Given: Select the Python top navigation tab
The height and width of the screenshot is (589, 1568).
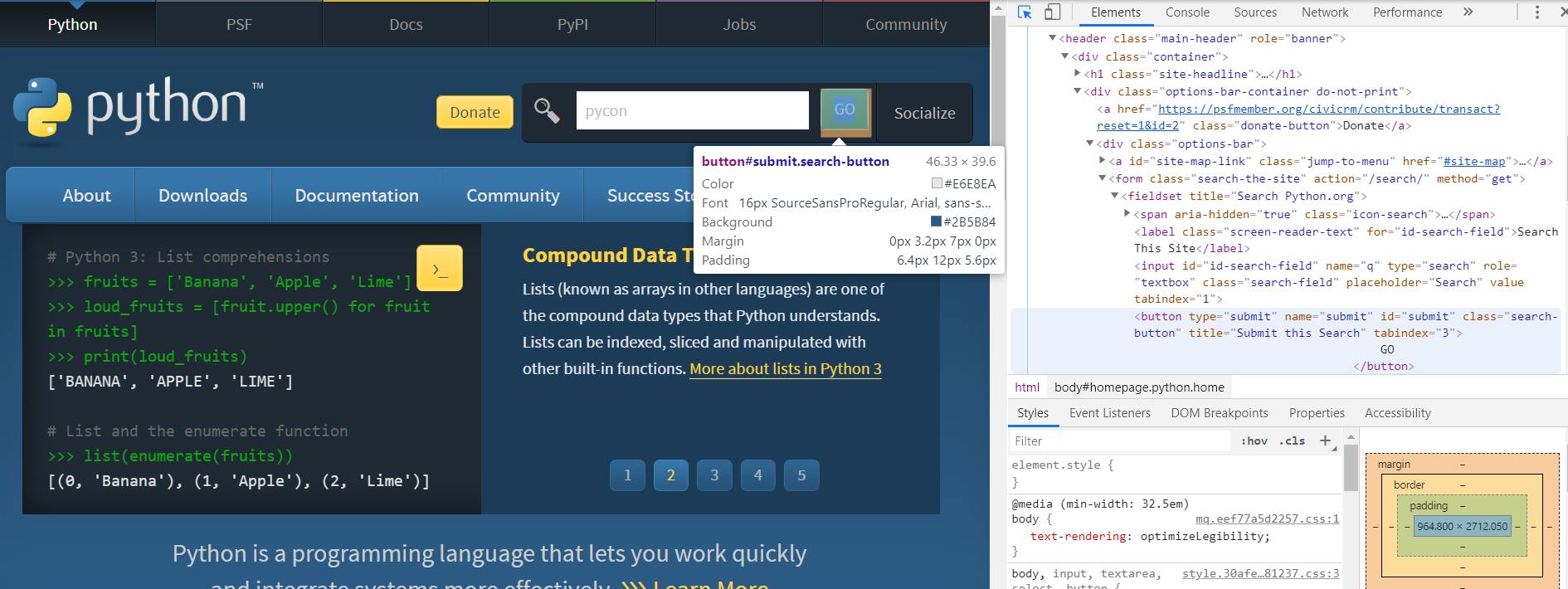Looking at the screenshot, I should (72, 24).
